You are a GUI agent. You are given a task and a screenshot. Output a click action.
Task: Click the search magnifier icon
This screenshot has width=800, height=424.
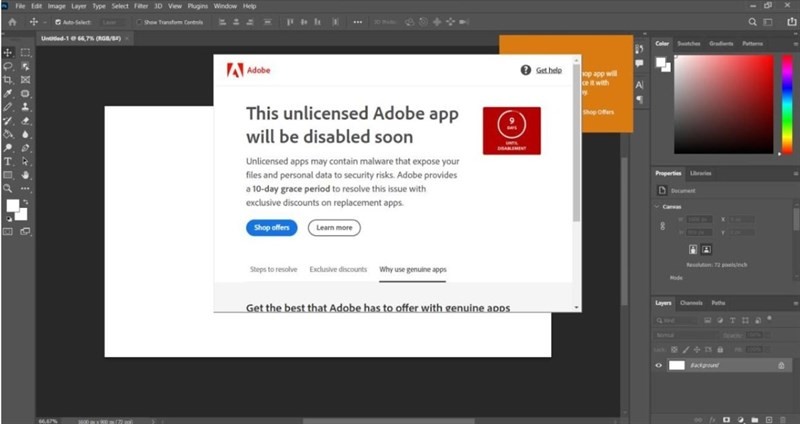(752, 22)
